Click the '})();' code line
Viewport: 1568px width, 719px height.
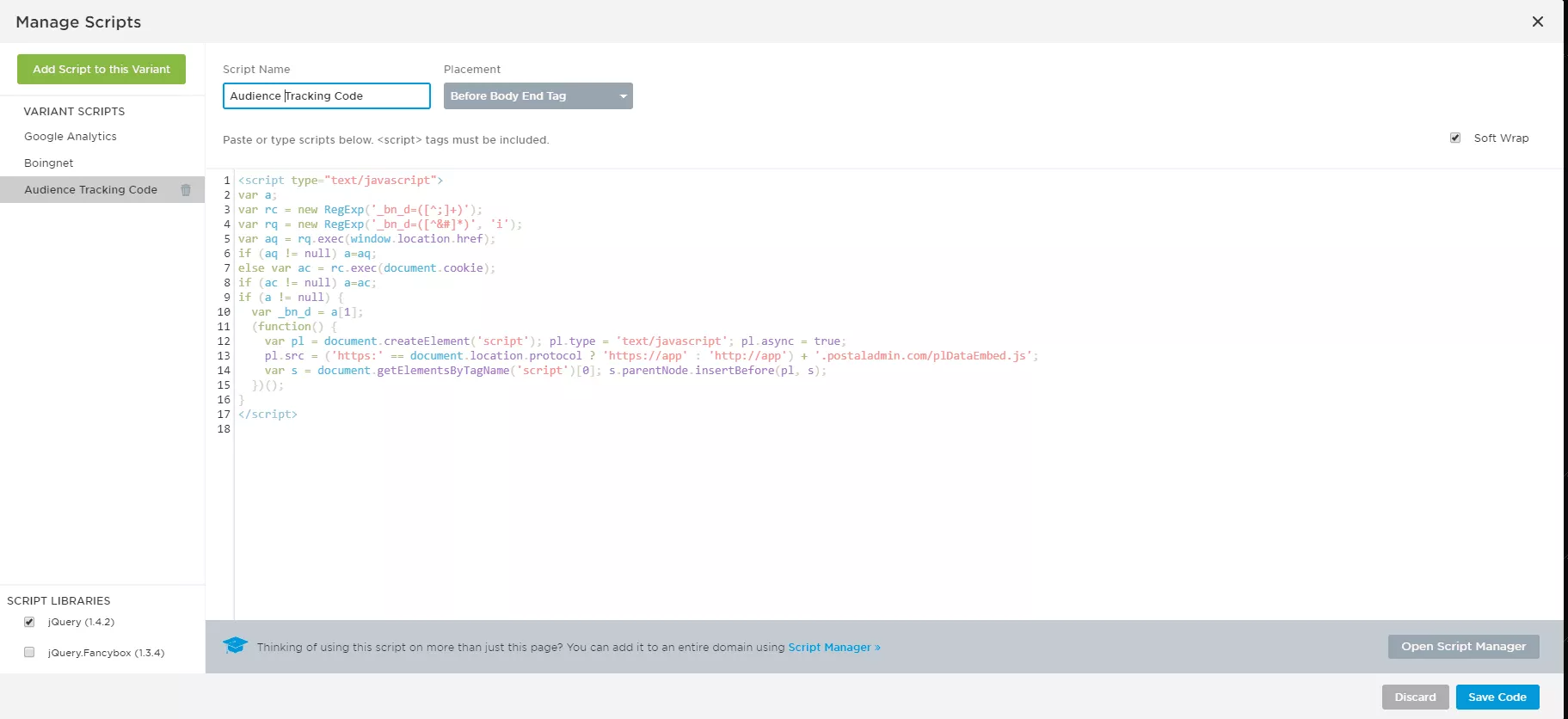267,385
